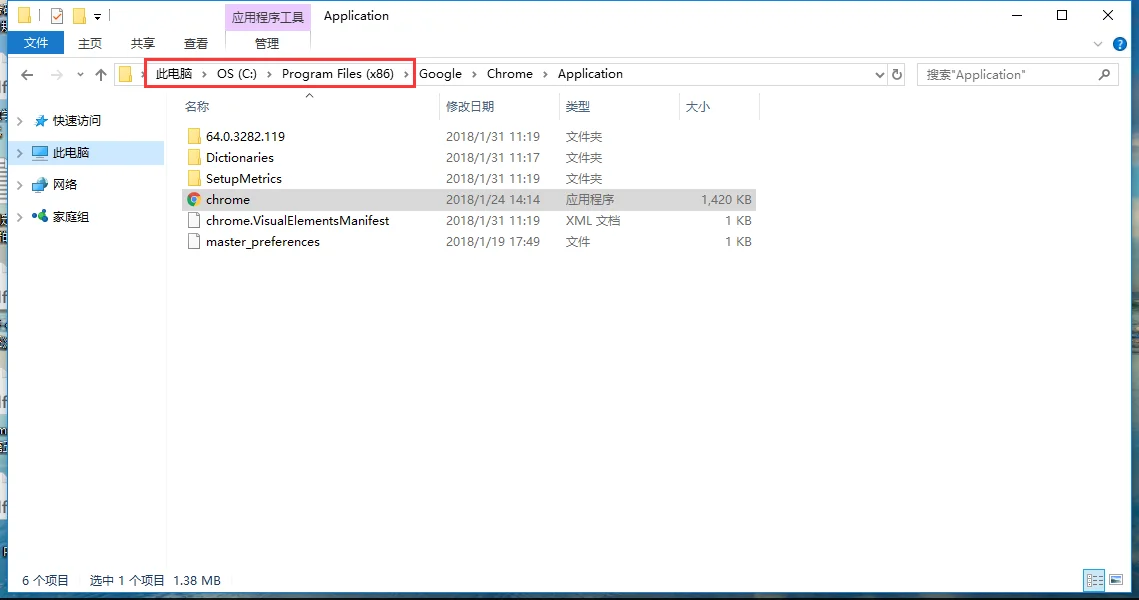Select the Dictionaries folder icon

(193, 157)
